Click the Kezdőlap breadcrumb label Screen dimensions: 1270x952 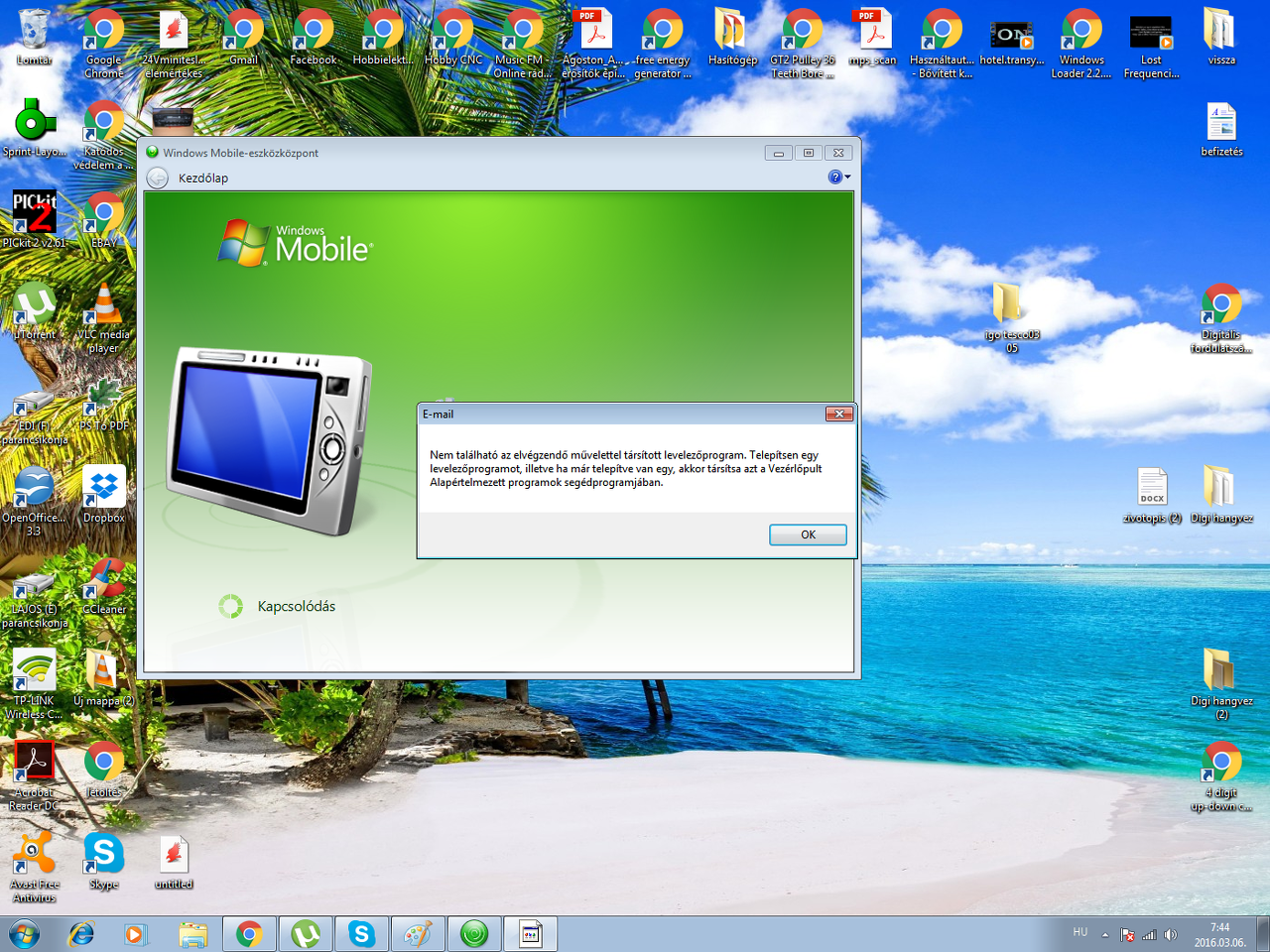click(203, 178)
